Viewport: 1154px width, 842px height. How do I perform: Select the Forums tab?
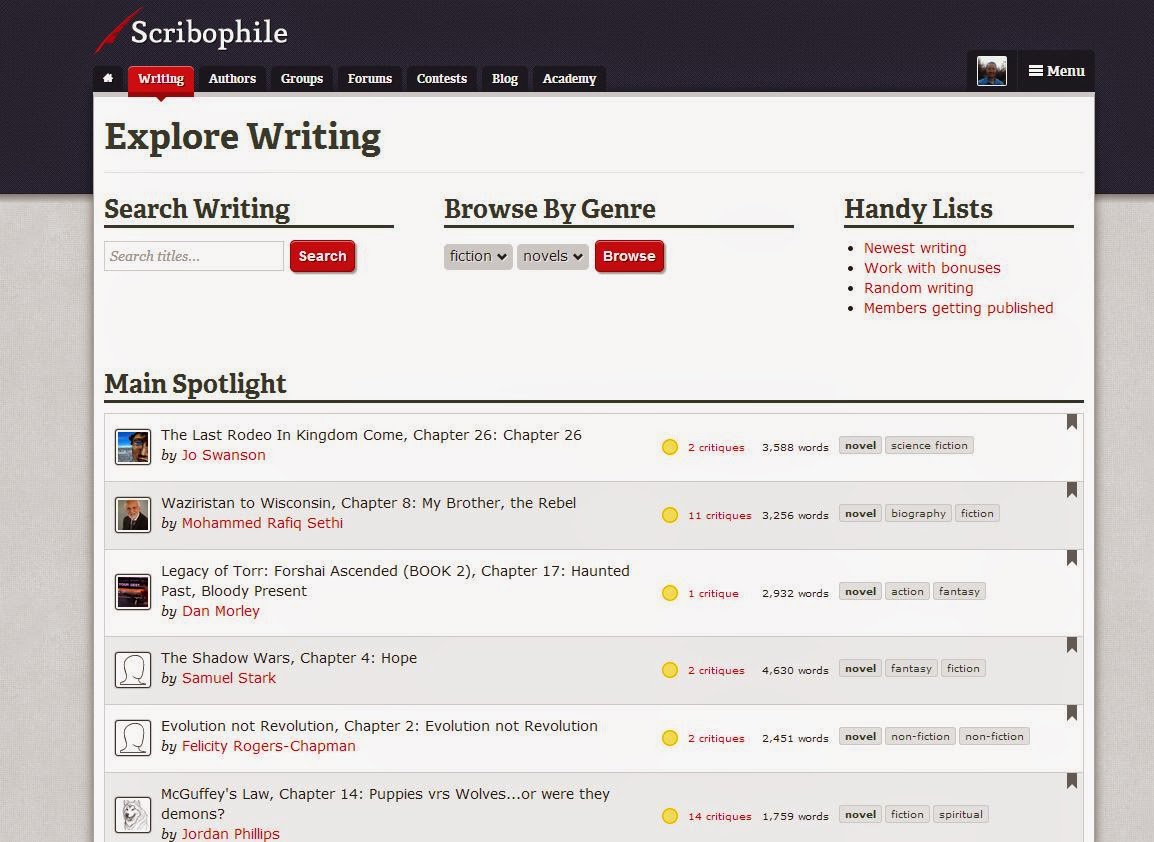coord(369,78)
